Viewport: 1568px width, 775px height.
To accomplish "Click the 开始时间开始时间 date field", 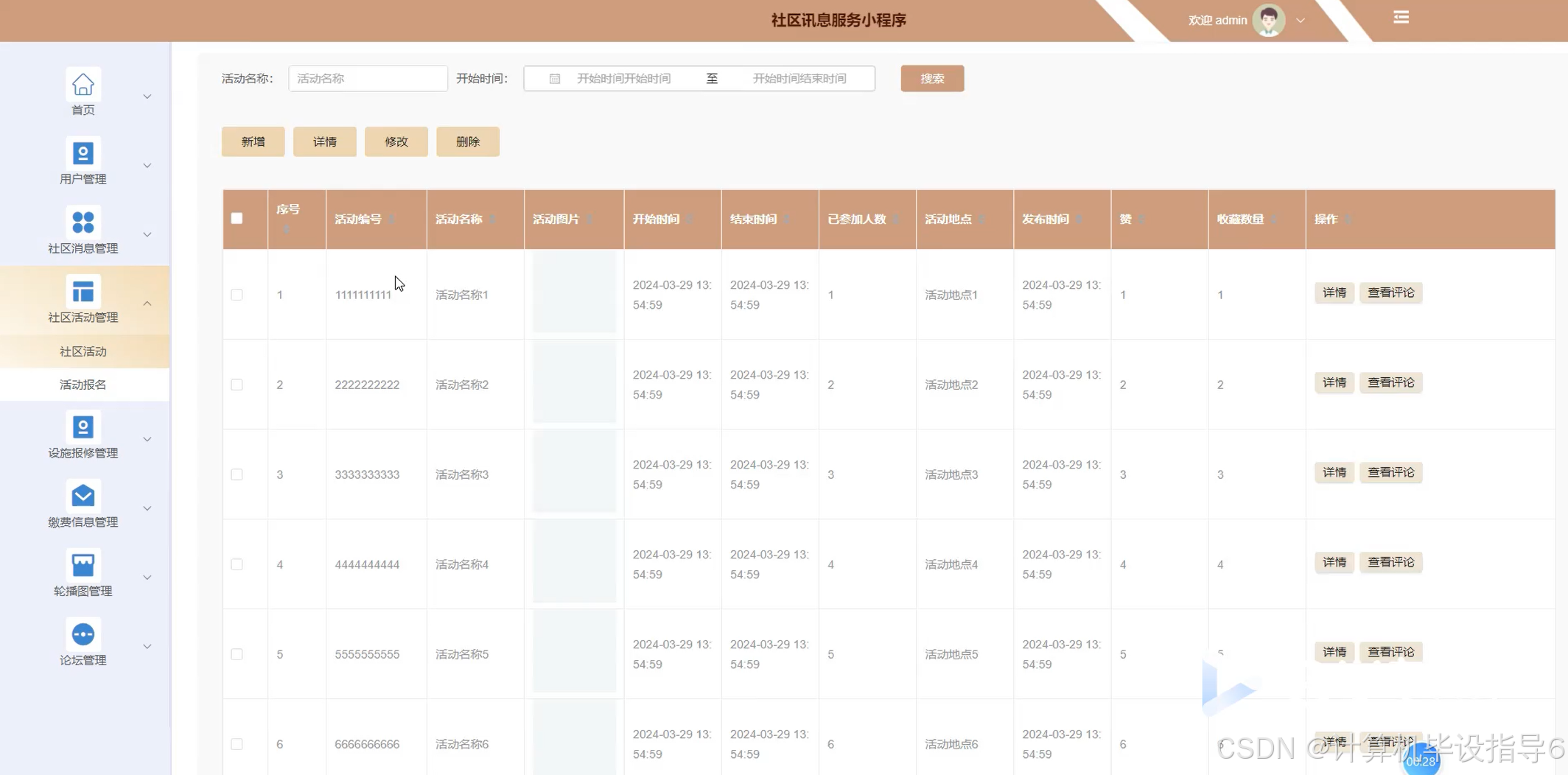I will tap(624, 79).
